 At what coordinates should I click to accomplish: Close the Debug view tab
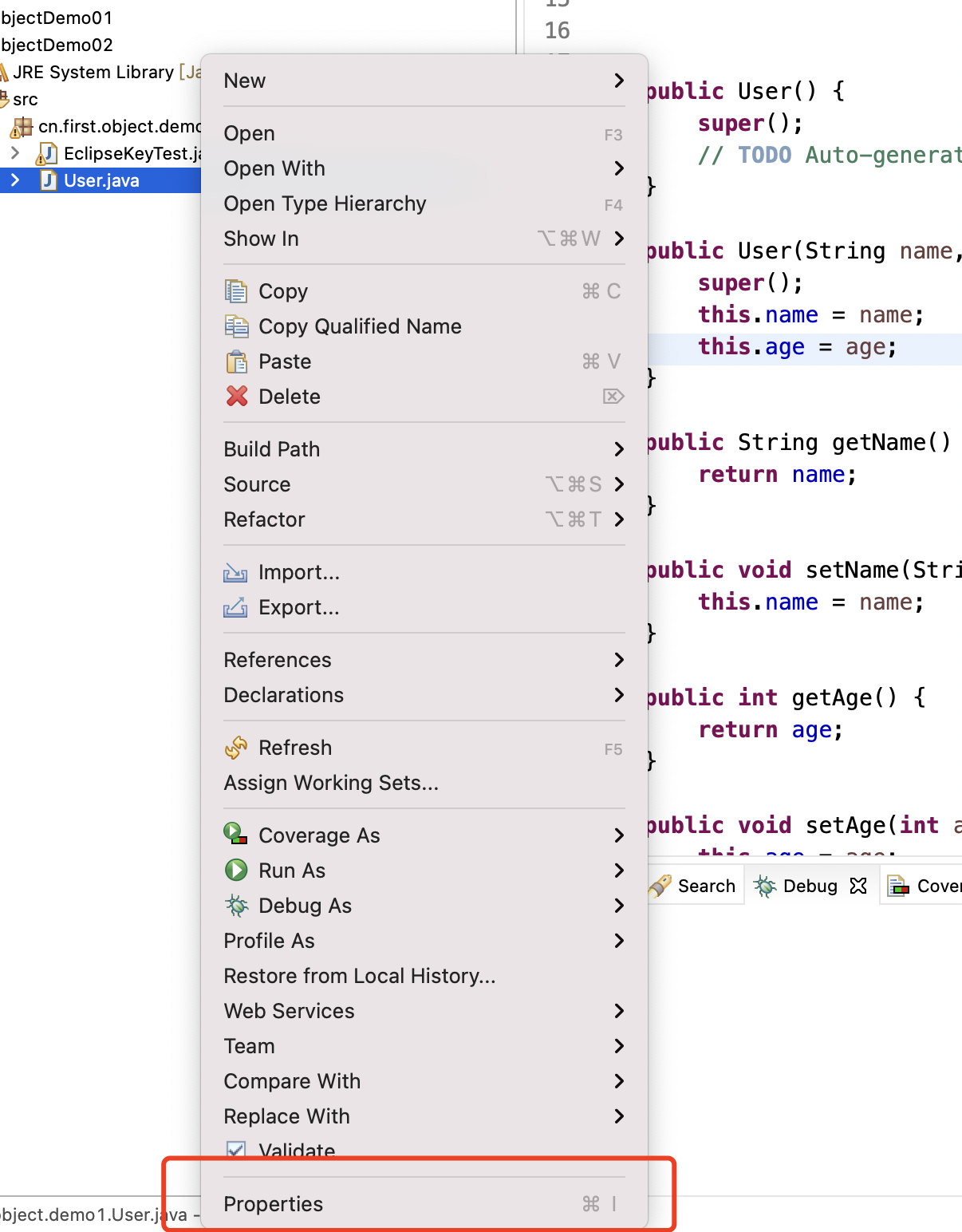pyautogui.click(x=858, y=886)
